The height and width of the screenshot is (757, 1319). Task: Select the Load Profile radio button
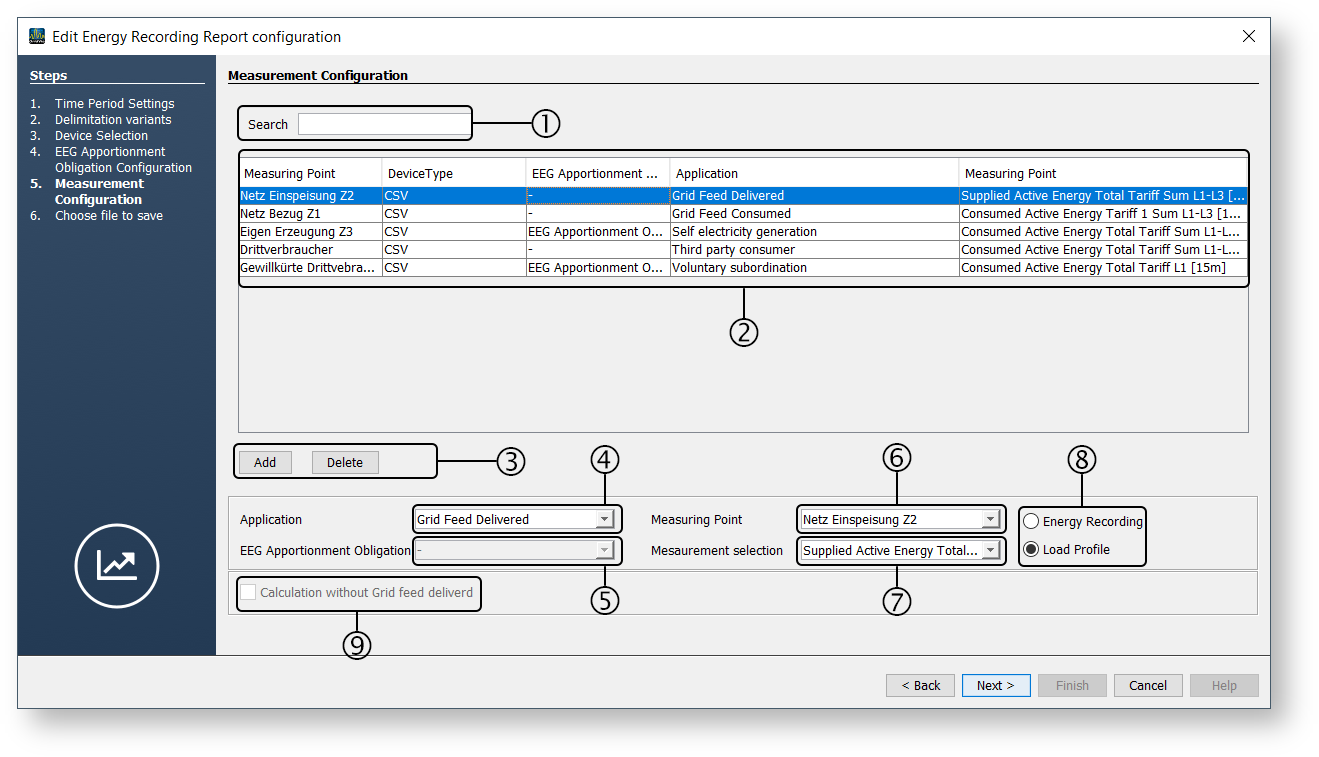(1031, 549)
